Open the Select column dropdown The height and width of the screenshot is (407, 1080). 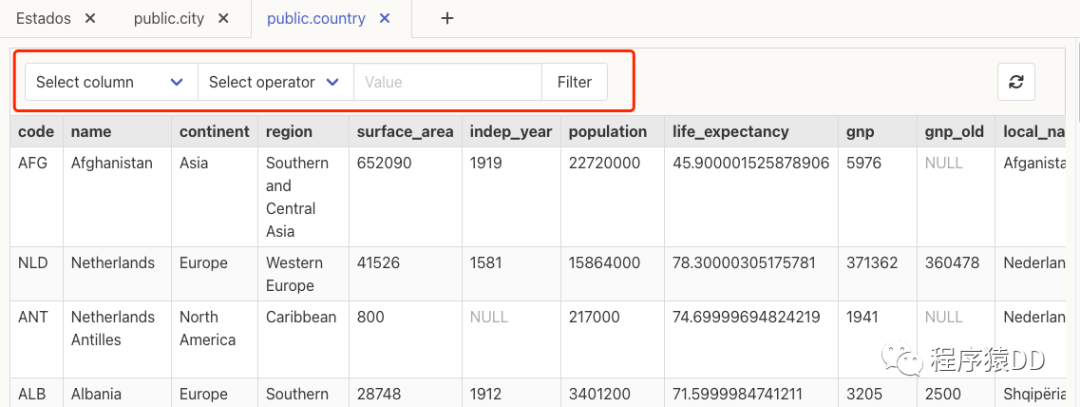tap(110, 82)
